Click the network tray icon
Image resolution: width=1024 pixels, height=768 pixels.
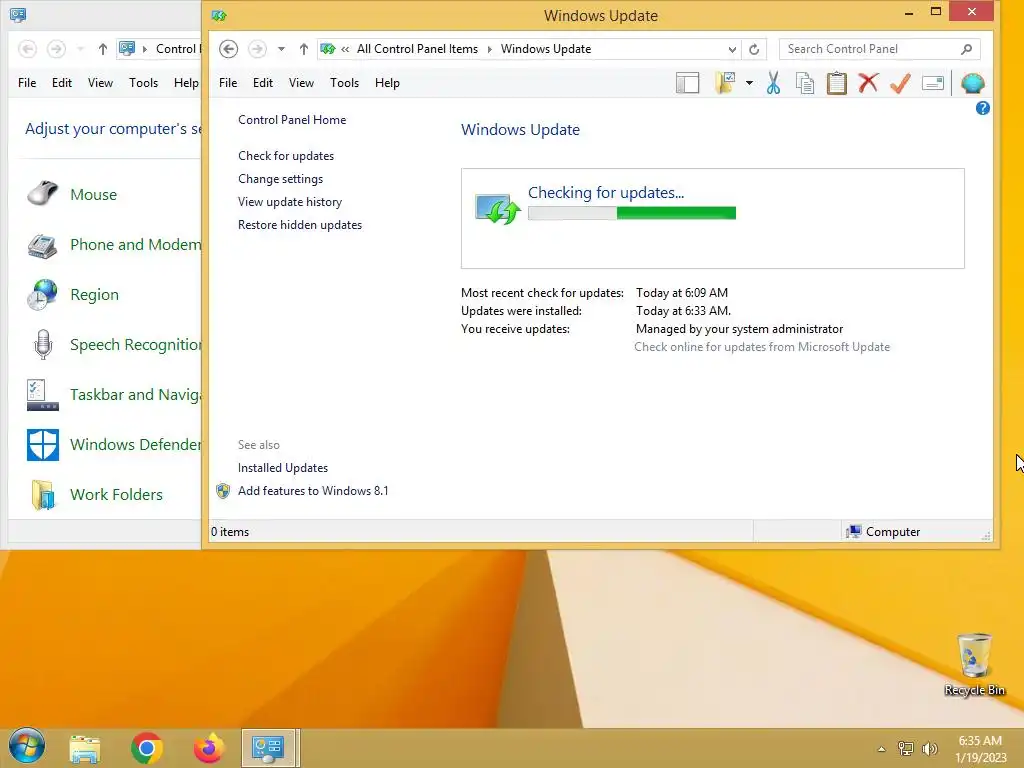(x=906, y=749)
